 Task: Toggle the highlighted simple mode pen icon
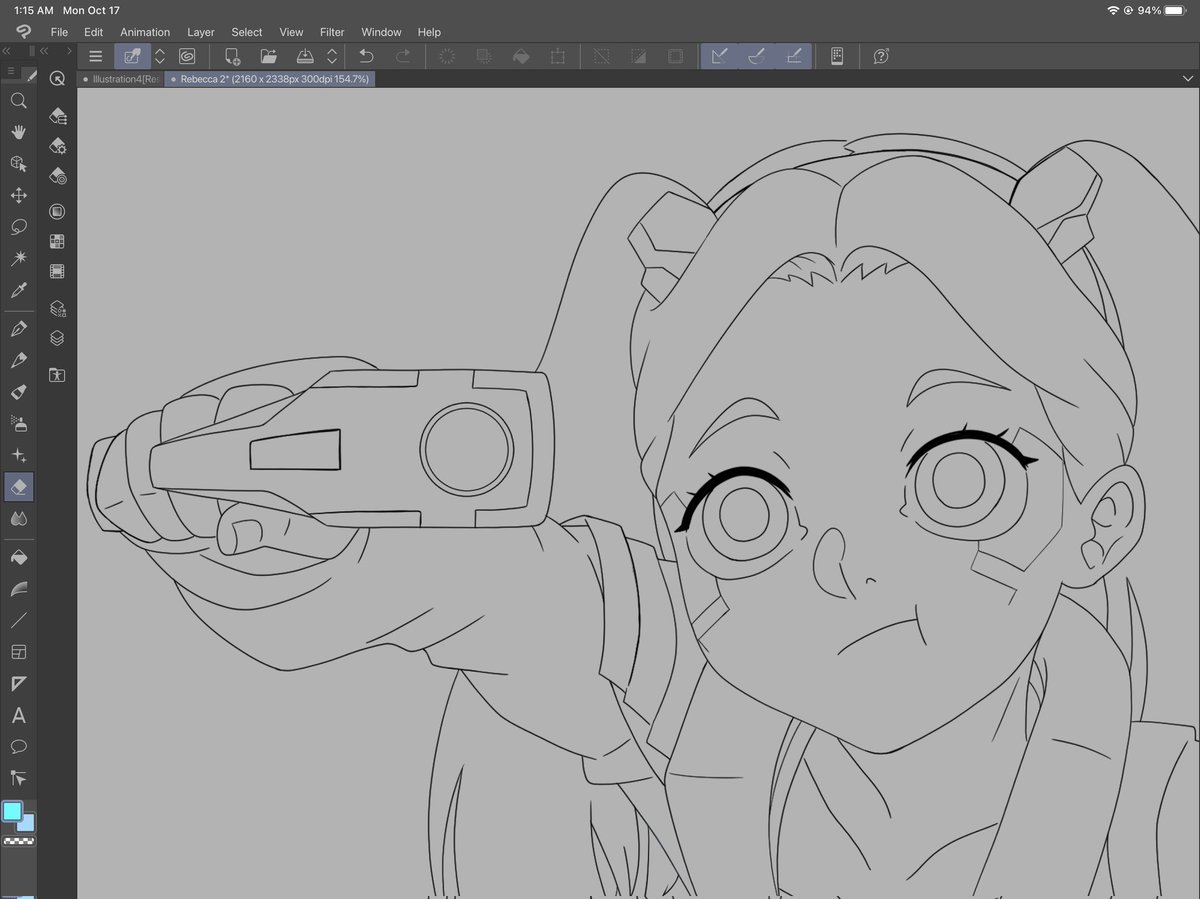[132, 57]
